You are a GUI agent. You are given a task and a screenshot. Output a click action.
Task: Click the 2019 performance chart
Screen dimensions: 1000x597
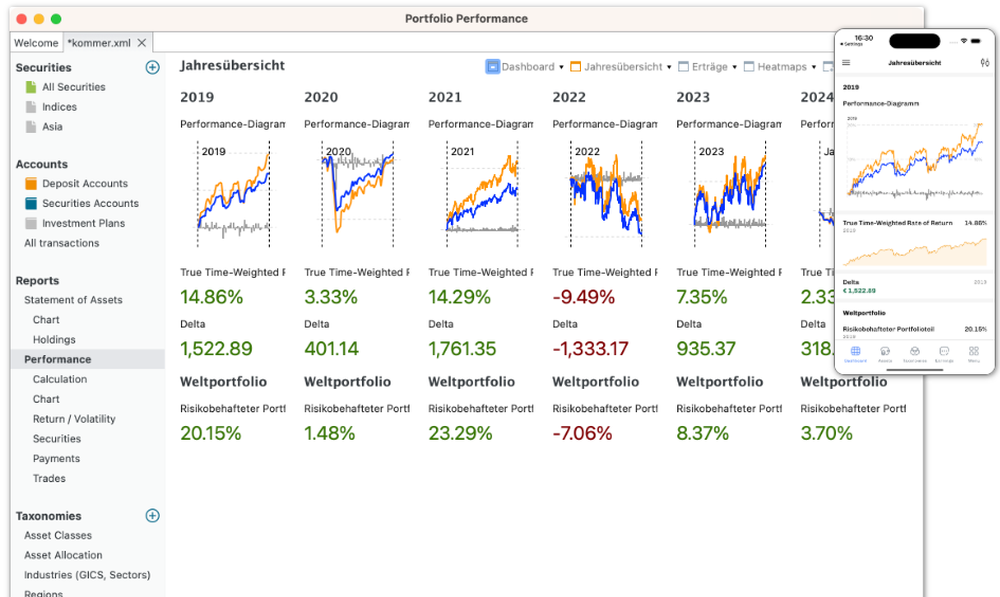pos(232,194)
